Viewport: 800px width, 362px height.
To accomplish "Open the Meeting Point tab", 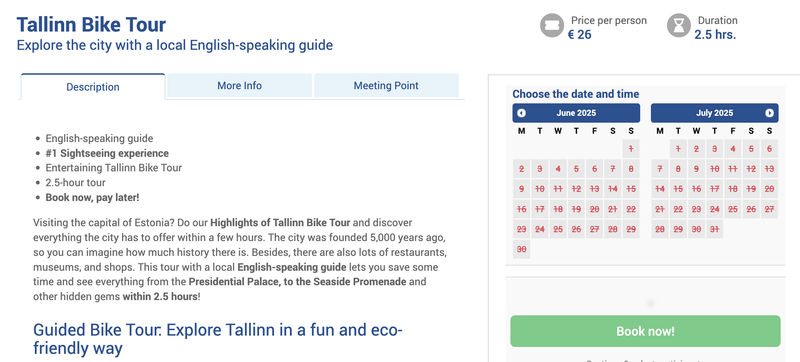I will (x=386, y=86).
